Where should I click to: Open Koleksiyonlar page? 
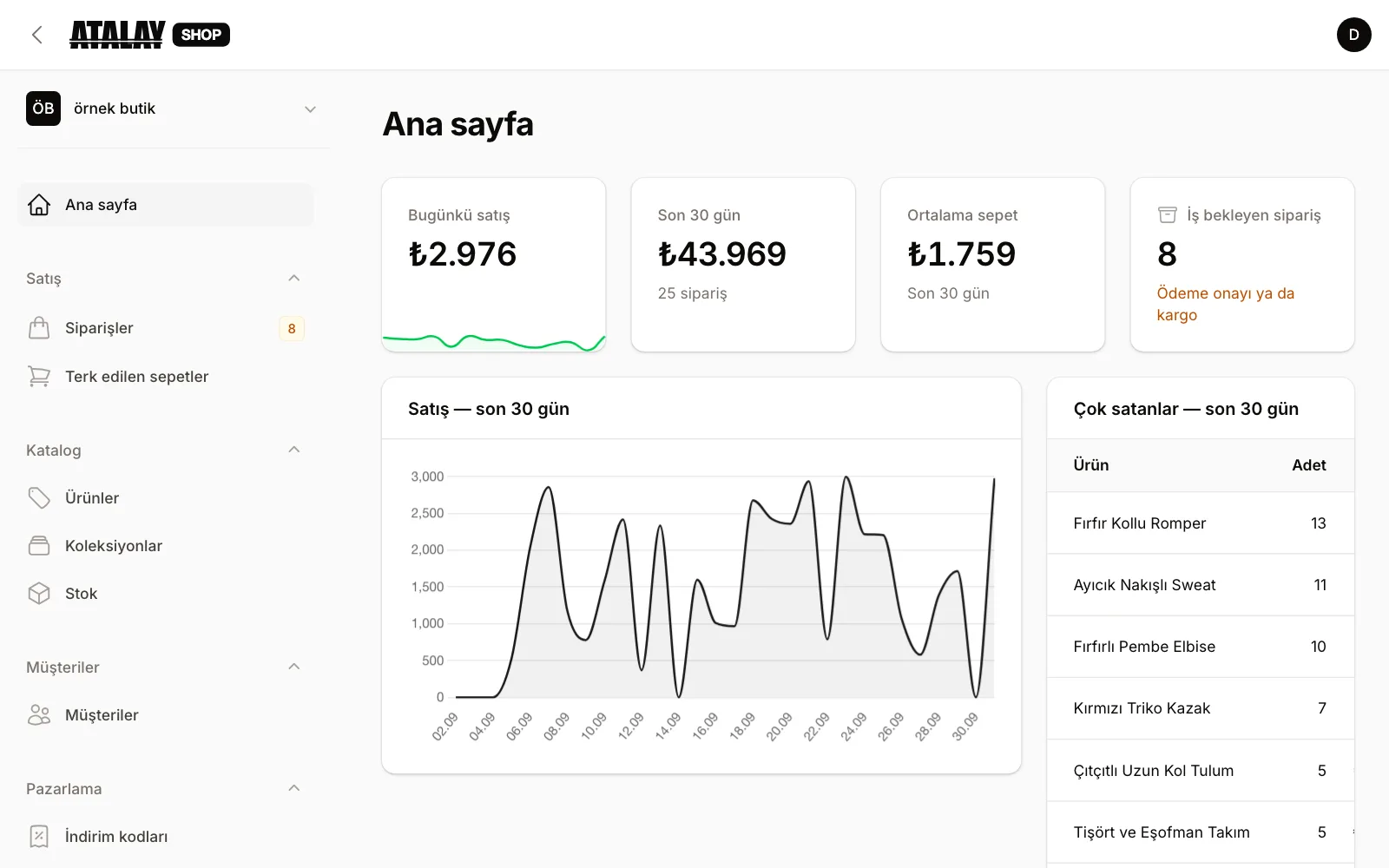tap(165, 546)
